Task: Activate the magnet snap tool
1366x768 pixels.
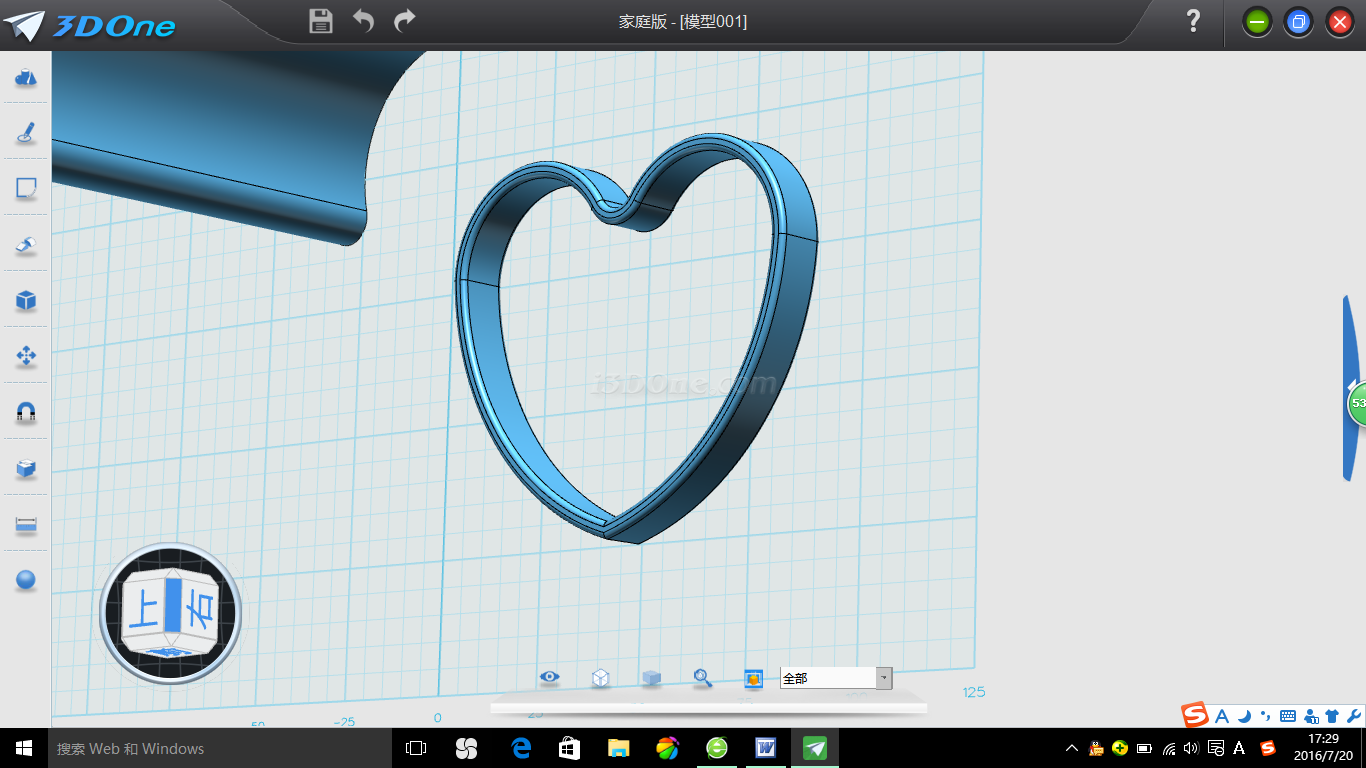Action: 26,412
